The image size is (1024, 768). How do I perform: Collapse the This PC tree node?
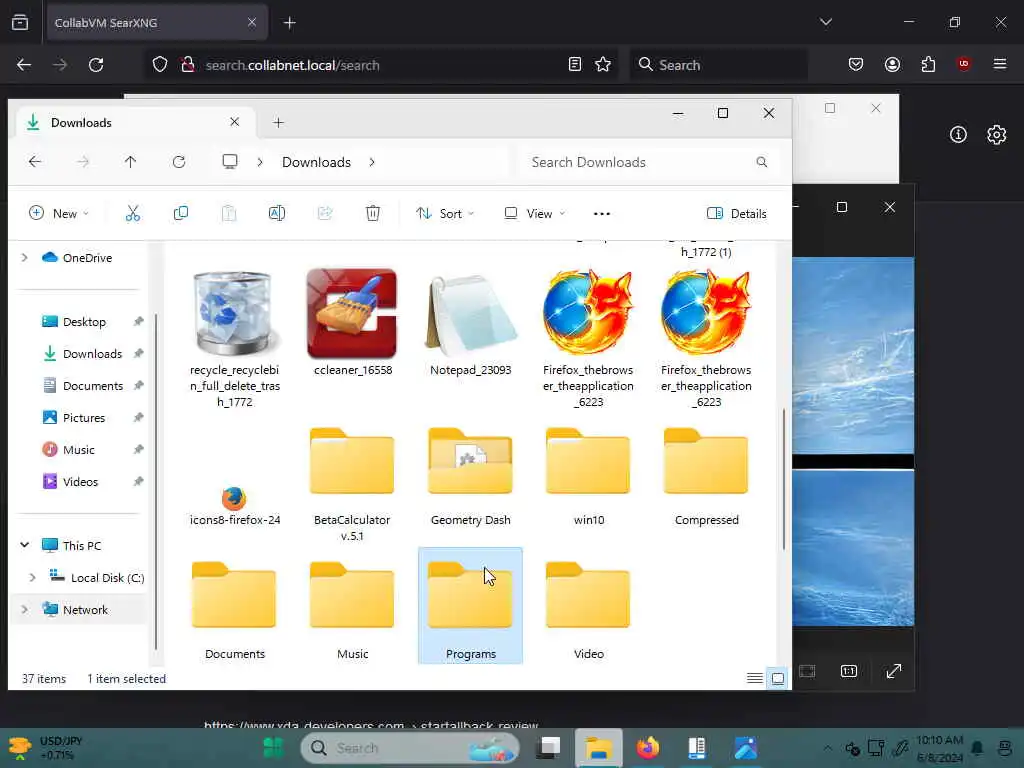[x=25, y=545]
